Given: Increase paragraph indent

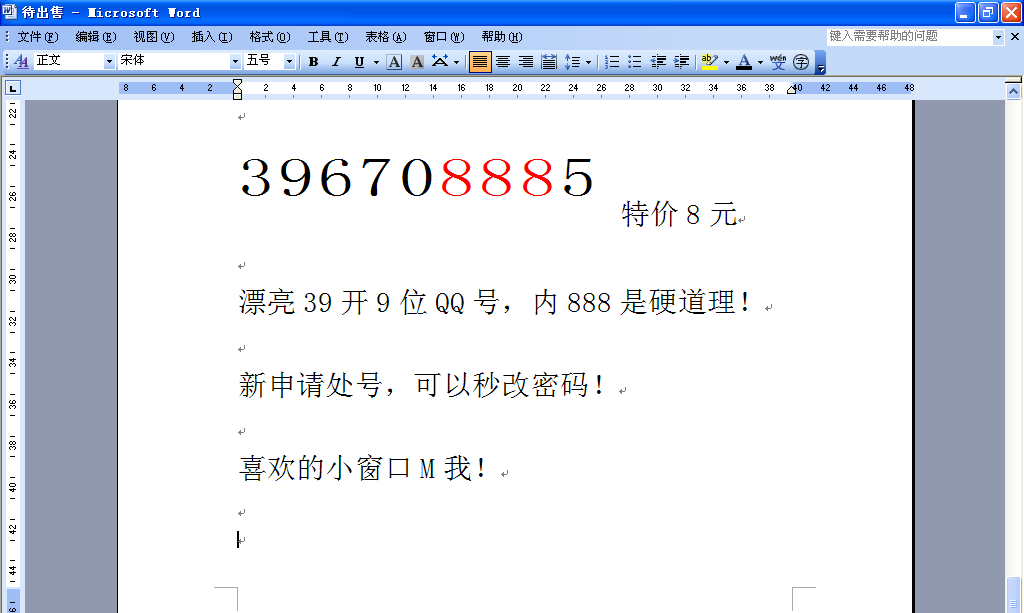Looking at the screenshot, I should click(681, 61).
